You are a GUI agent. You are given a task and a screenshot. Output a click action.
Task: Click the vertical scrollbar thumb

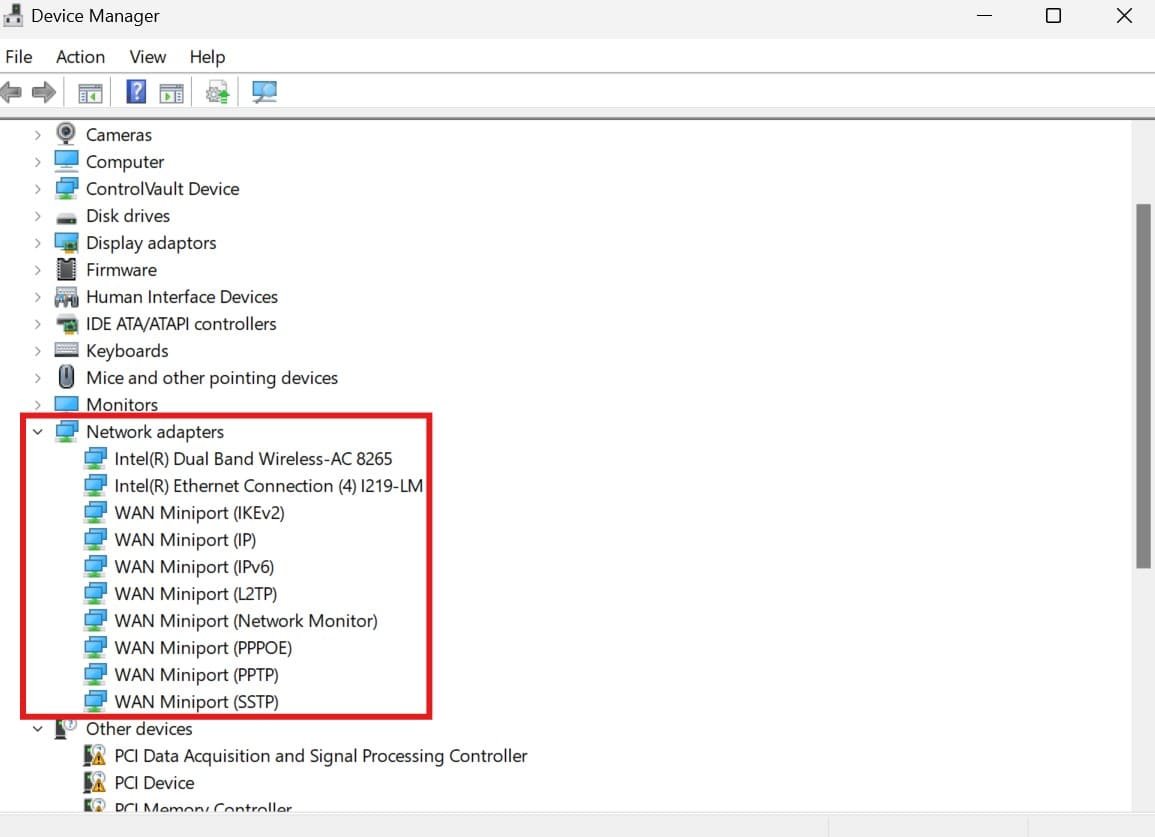pos(1143,385)
